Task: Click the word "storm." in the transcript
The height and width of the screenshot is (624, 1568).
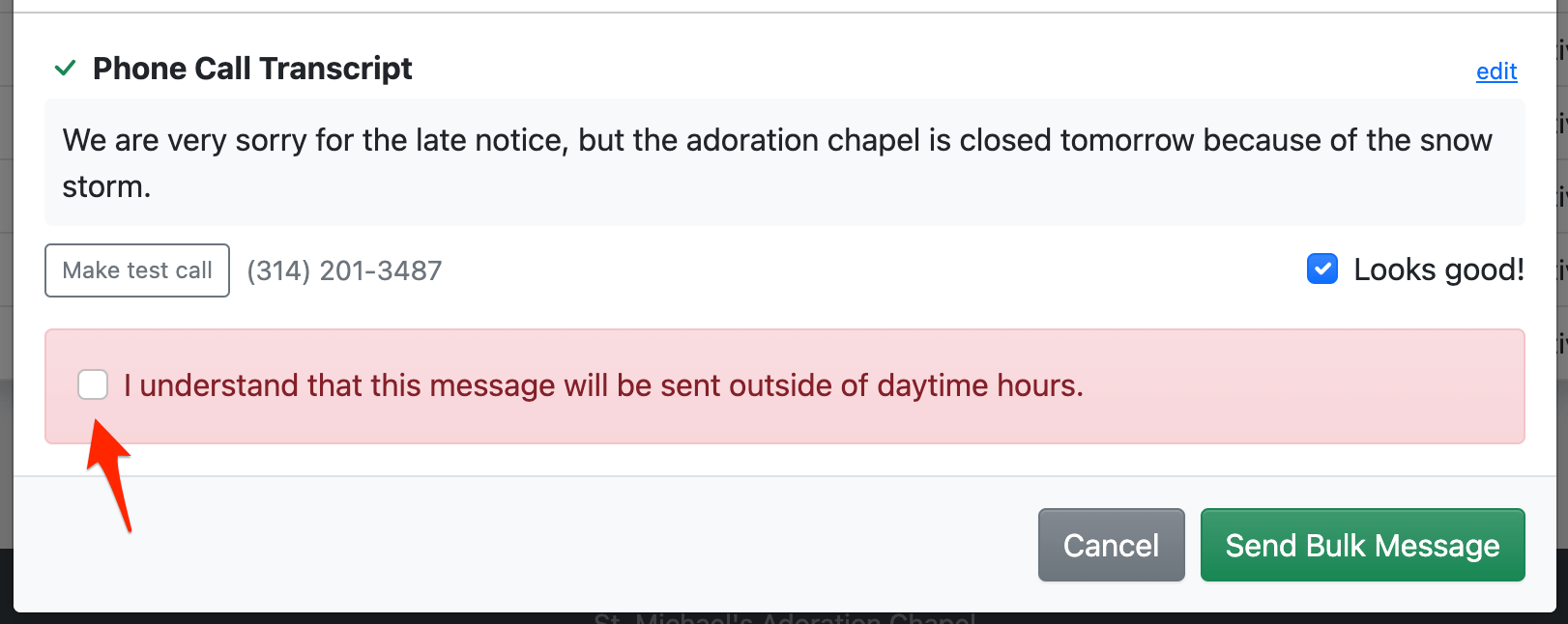Action: (106, 186)
